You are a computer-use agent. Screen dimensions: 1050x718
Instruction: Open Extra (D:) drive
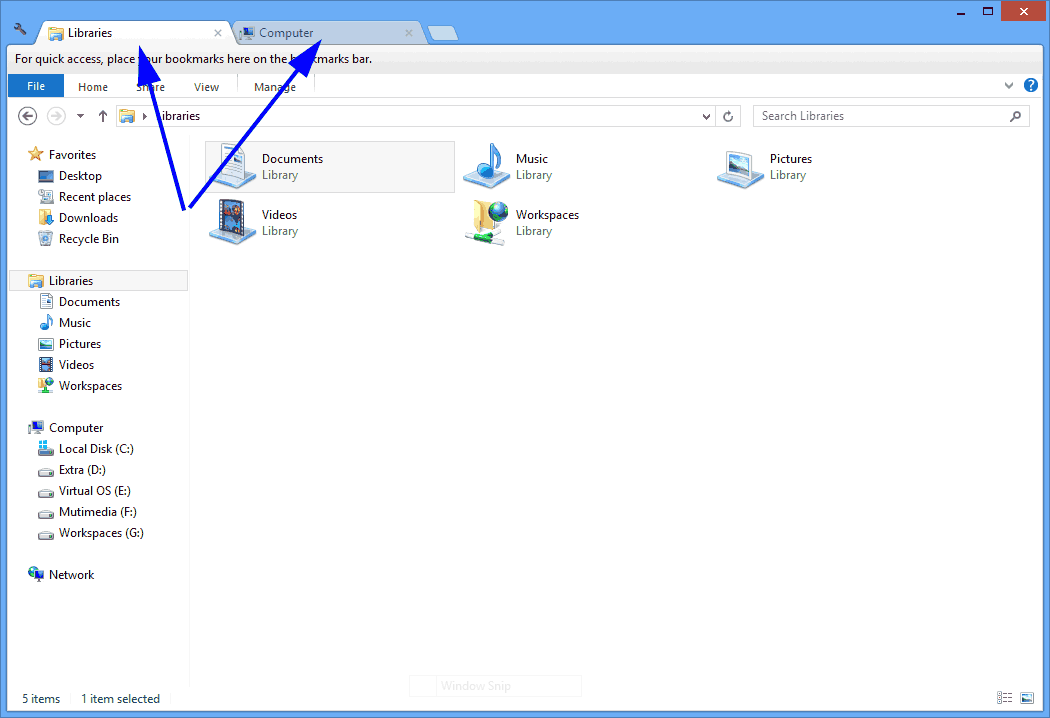[x=82, y=470]
